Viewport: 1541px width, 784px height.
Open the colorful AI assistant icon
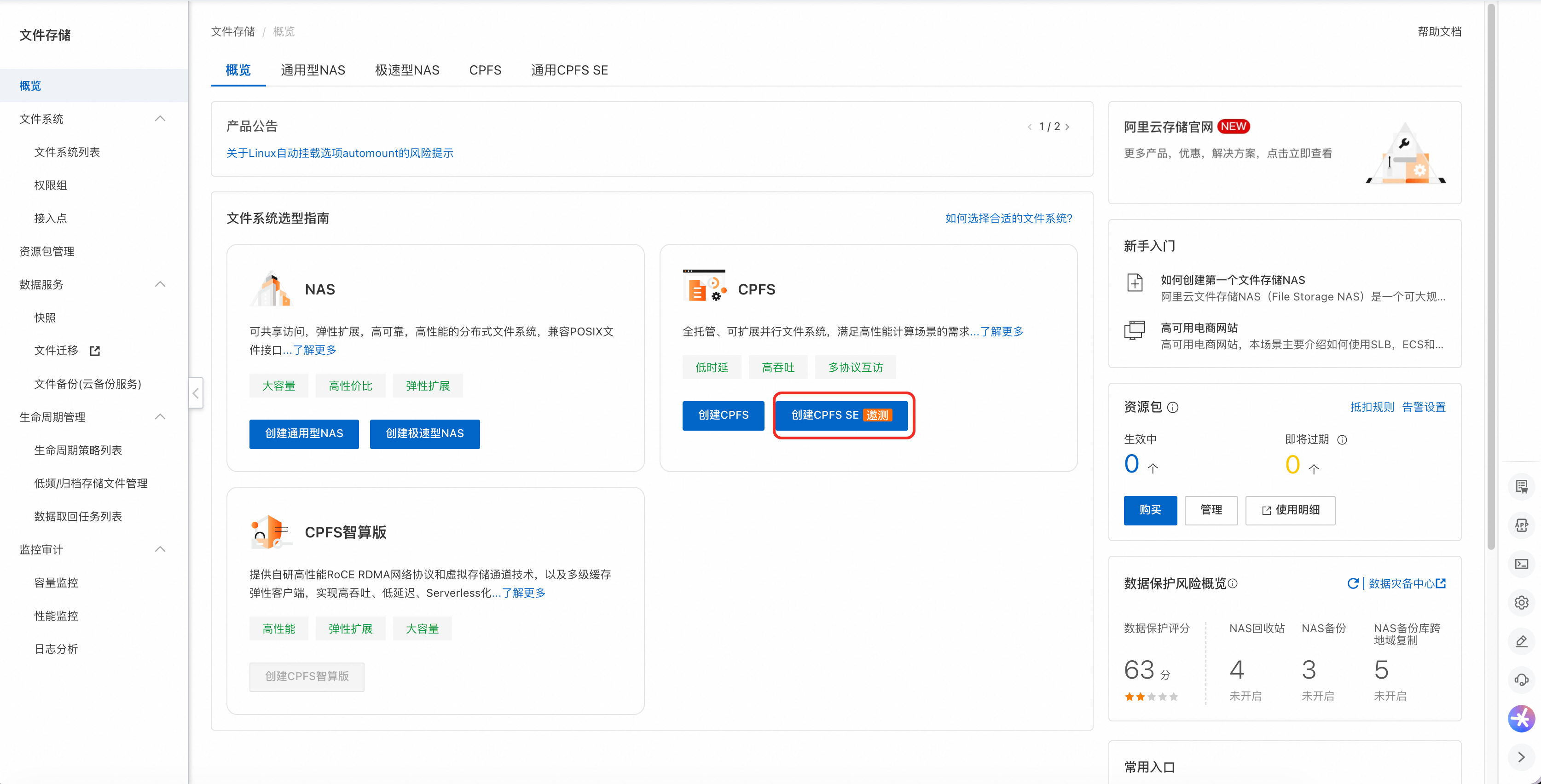1521,718
